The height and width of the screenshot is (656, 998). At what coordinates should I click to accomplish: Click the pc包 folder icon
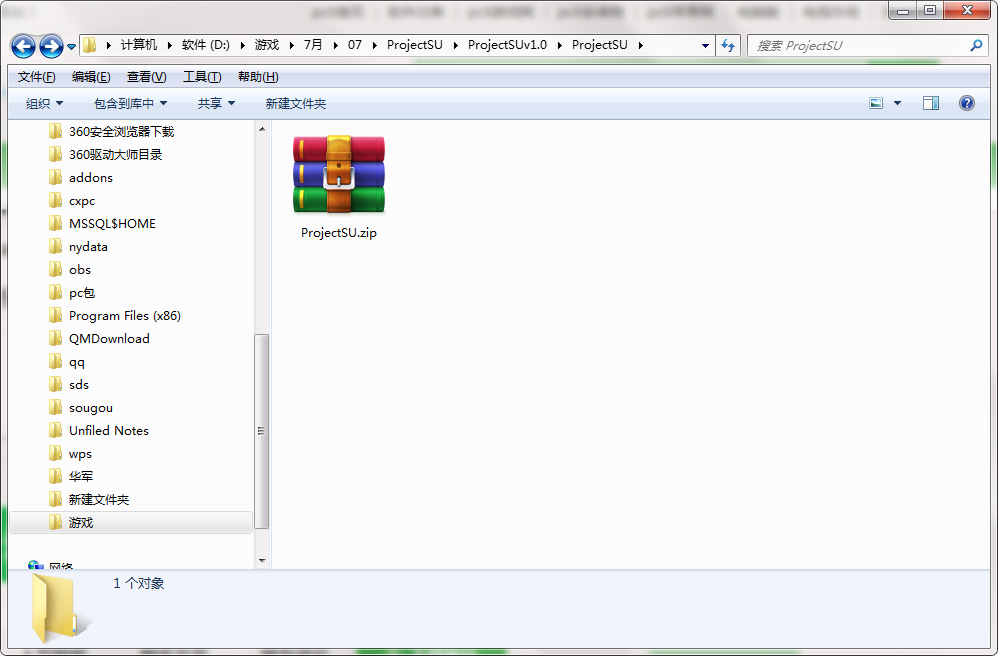click(x=55, y=293)
